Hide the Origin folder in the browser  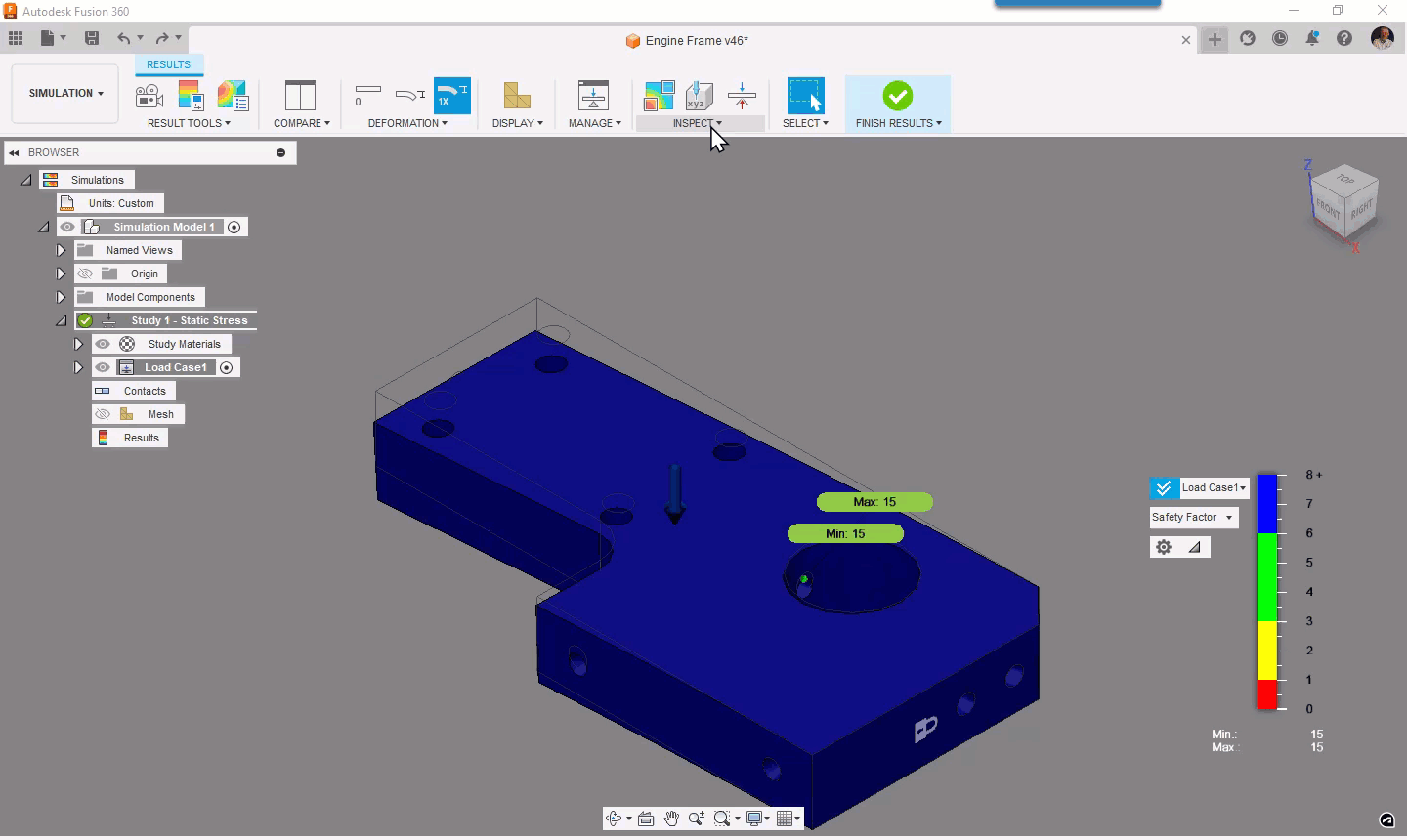[x=85, y=273]
